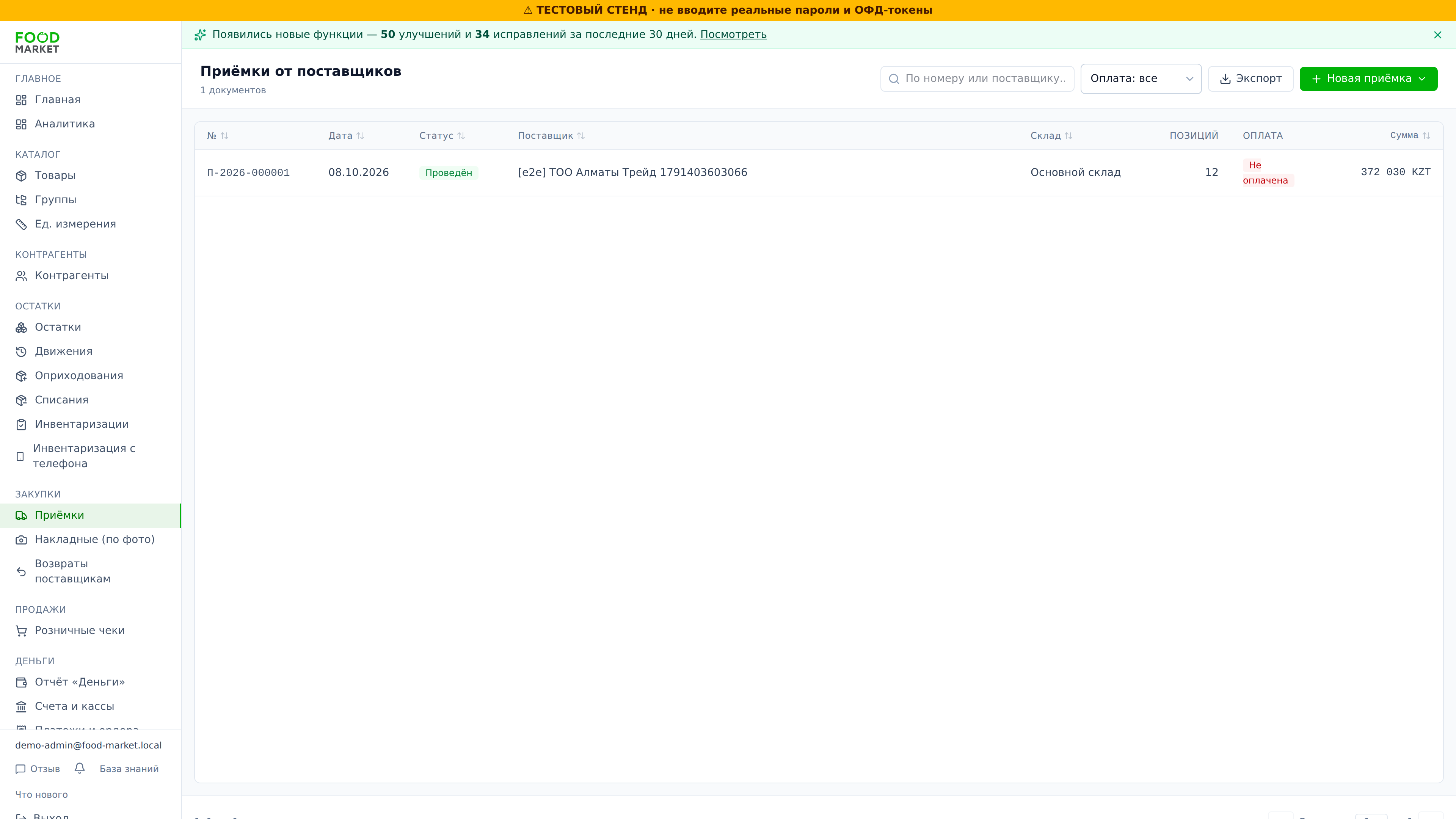Open the Оплата: все filter dropdown
This screenshot has height=819, width=1456.
click(1141, 78)
